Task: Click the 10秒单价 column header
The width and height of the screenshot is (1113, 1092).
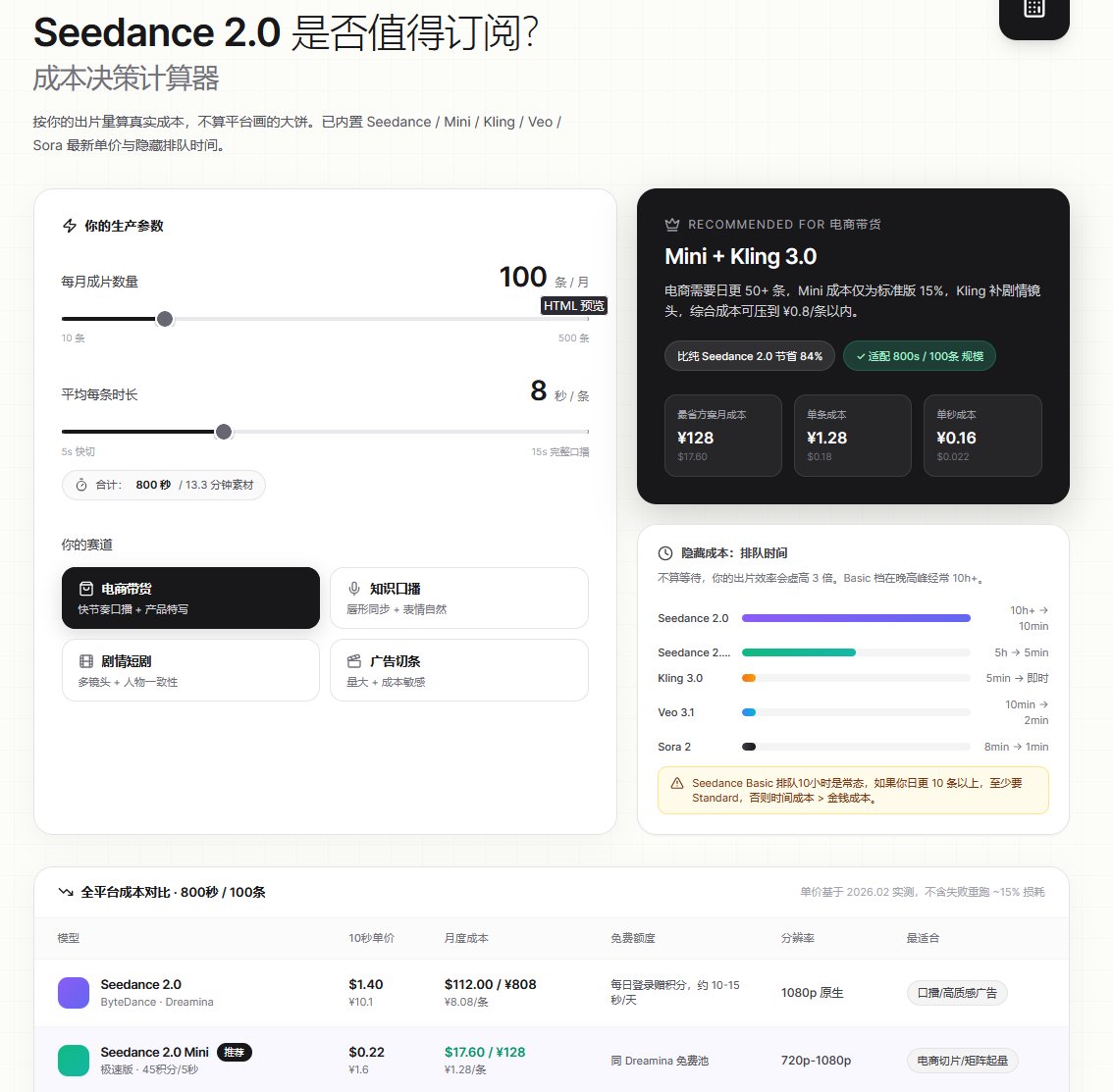Action: 371,938
